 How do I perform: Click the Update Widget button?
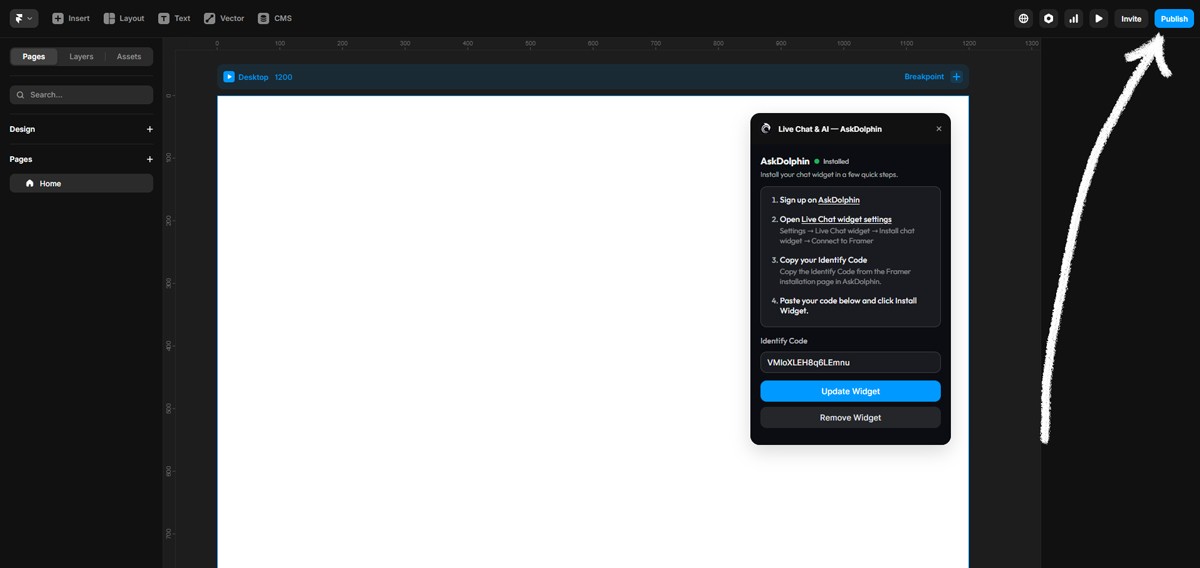(850, 391)
